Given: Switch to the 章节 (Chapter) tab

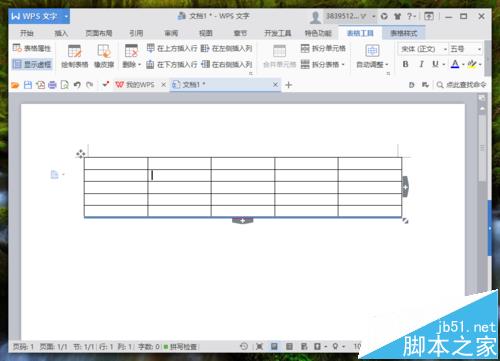Looking at the screenshot, I should (x=240, y=33).
